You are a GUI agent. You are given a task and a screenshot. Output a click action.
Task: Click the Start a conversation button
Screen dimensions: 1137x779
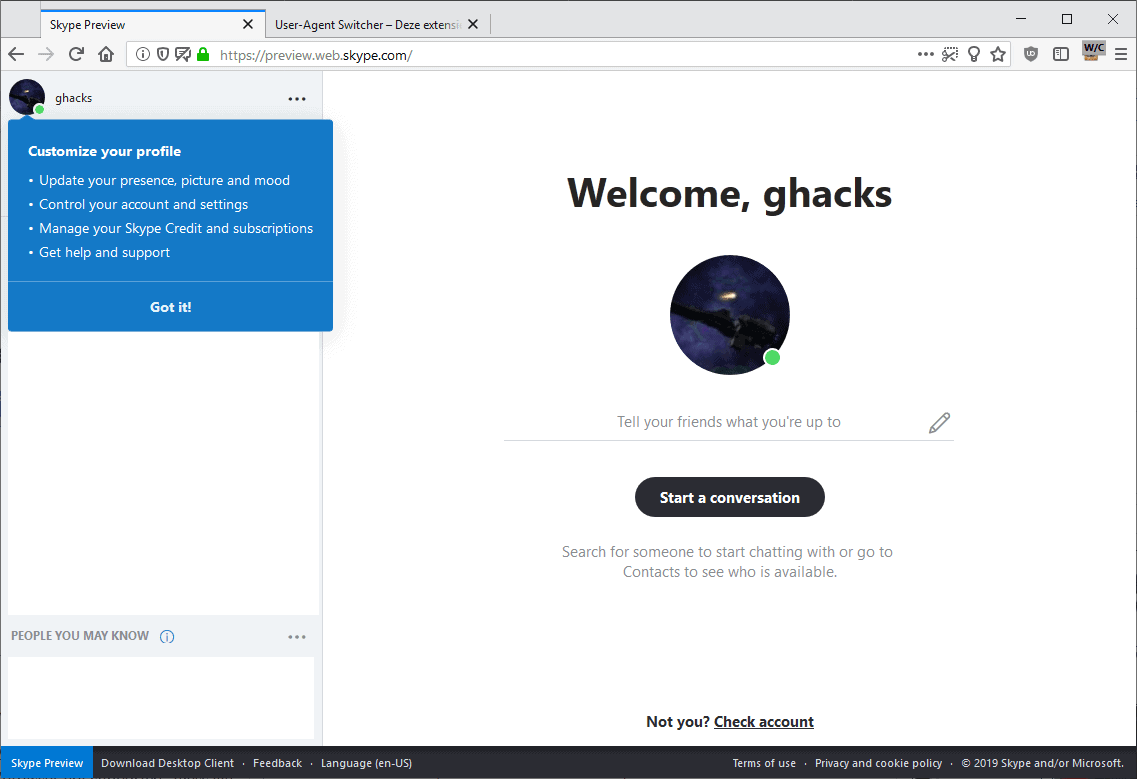729,498
